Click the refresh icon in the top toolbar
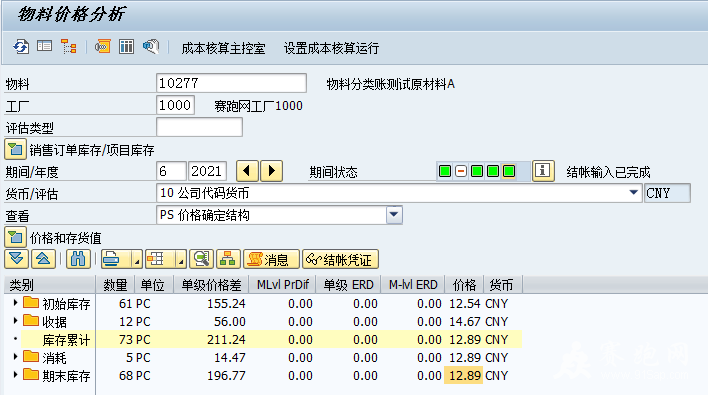 (x=21, y=46)
